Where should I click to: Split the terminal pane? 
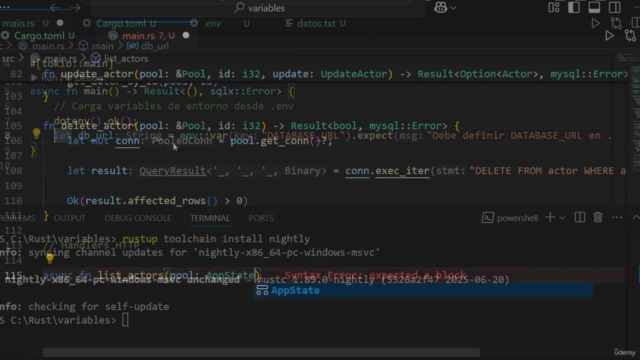[580, 218]
